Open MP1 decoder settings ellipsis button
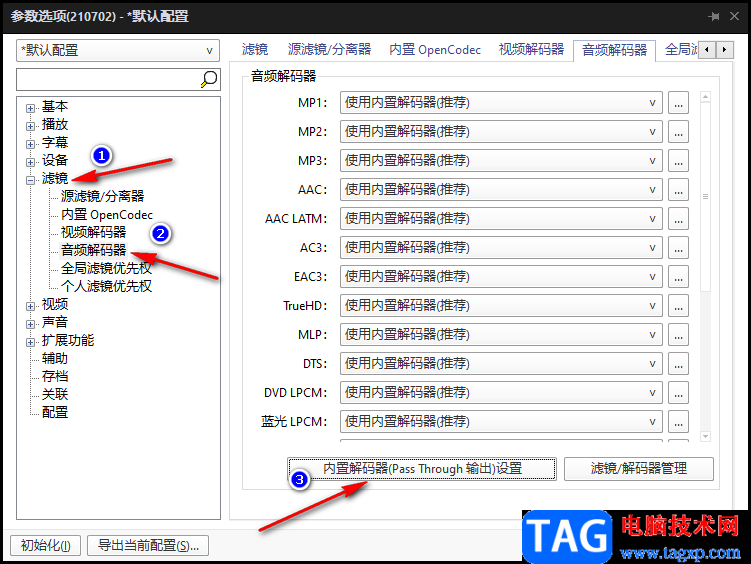The image size is (751, 564). click(x=678, y=103)
